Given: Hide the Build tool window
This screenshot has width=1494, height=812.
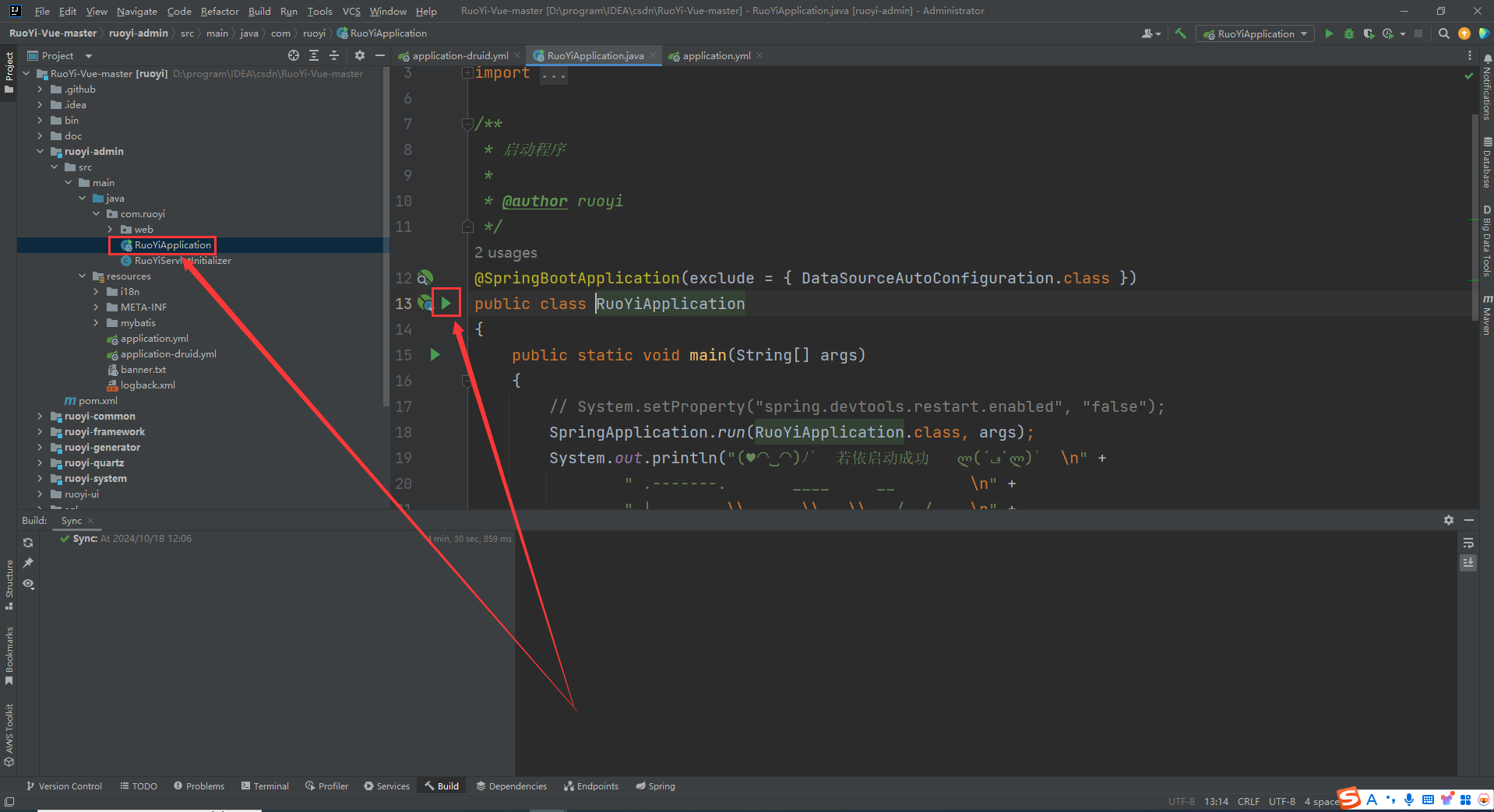Looking at the screenshot, I should [x=1469, y=520].
